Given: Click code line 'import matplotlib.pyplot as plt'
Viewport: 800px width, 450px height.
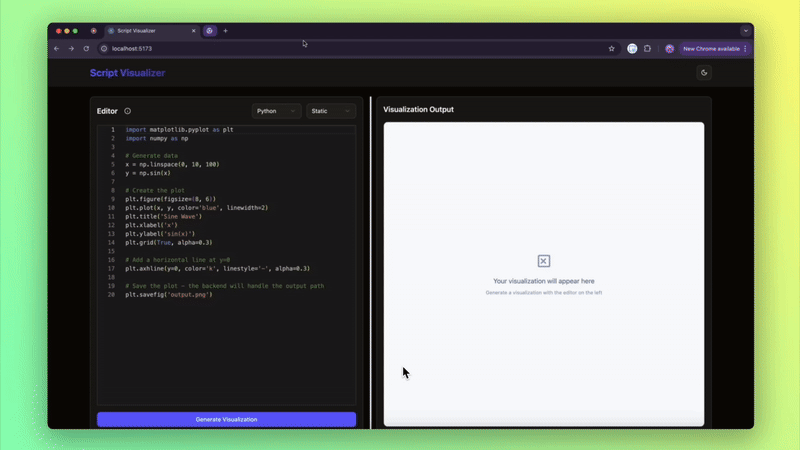Looking at the screenshot, I should tap(180, 130).
